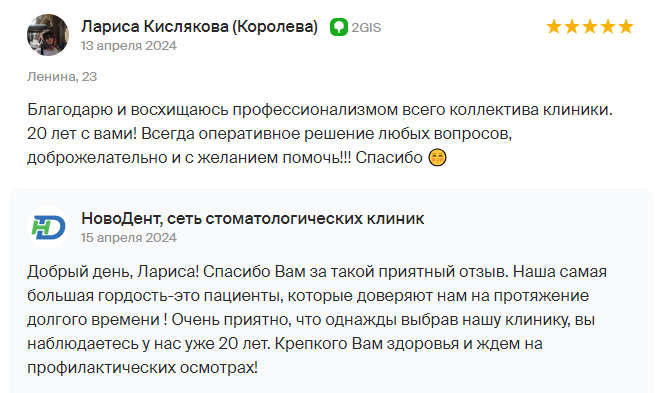This screenshot has height=393, width=659.
Task: Click the greeting Добрый день, Лариса! in reply
Action: pos(113,272)
